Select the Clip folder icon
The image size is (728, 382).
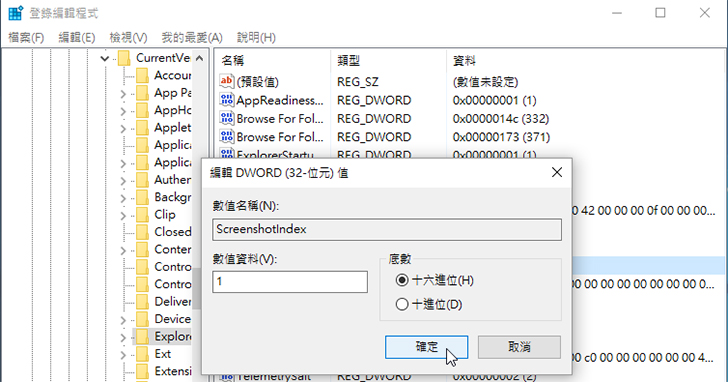(x=143, y=214)
